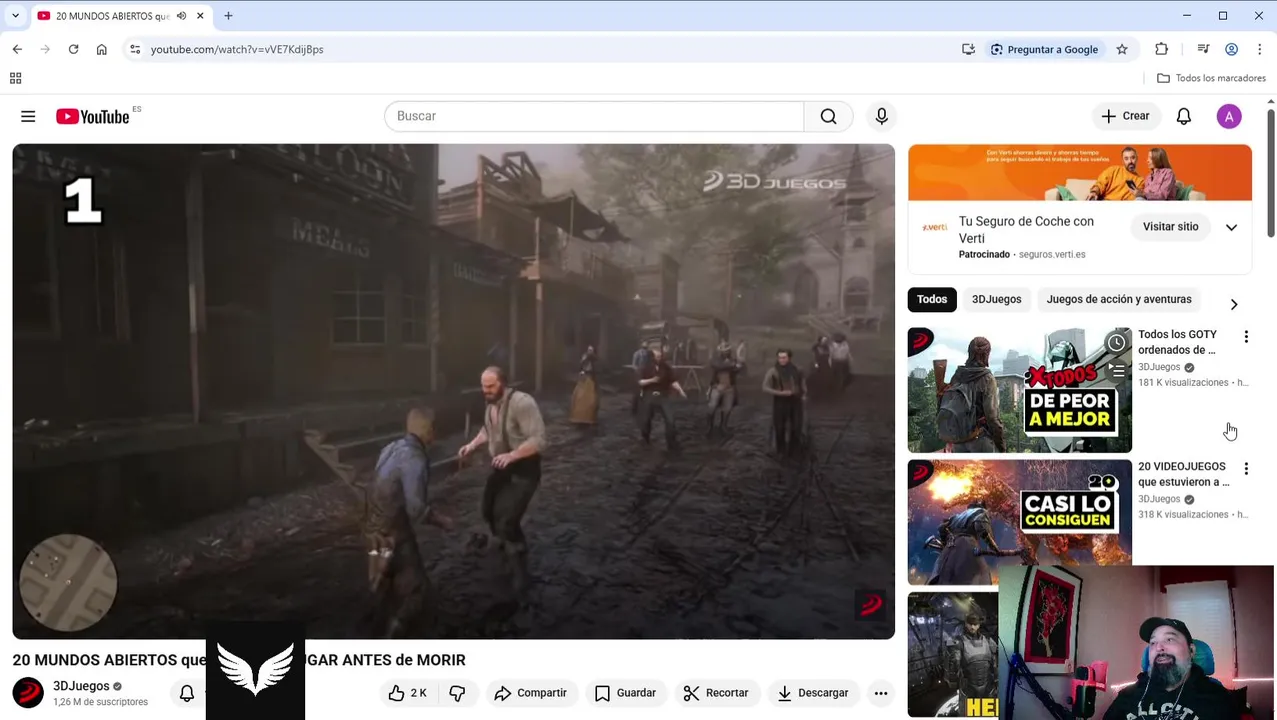Open options menu for 20 VIDEOJUEGOS video

point(1246,469)
